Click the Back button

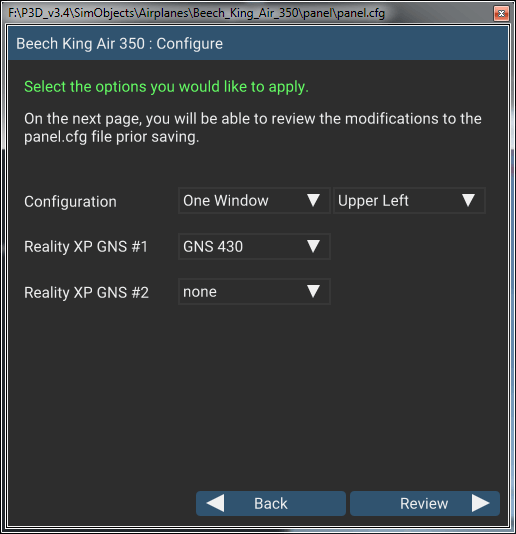(271, 503)
